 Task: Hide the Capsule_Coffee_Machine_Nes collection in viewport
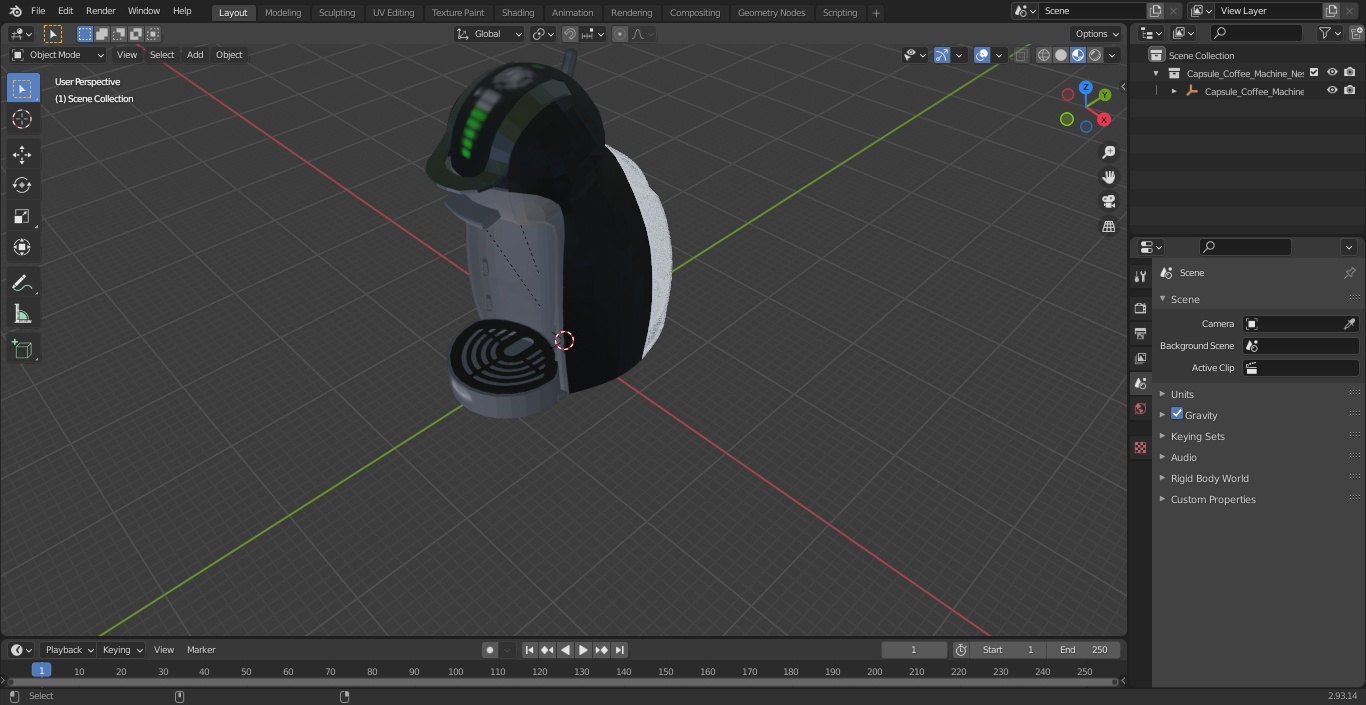pyautogui.click(x=1332, y=73)
